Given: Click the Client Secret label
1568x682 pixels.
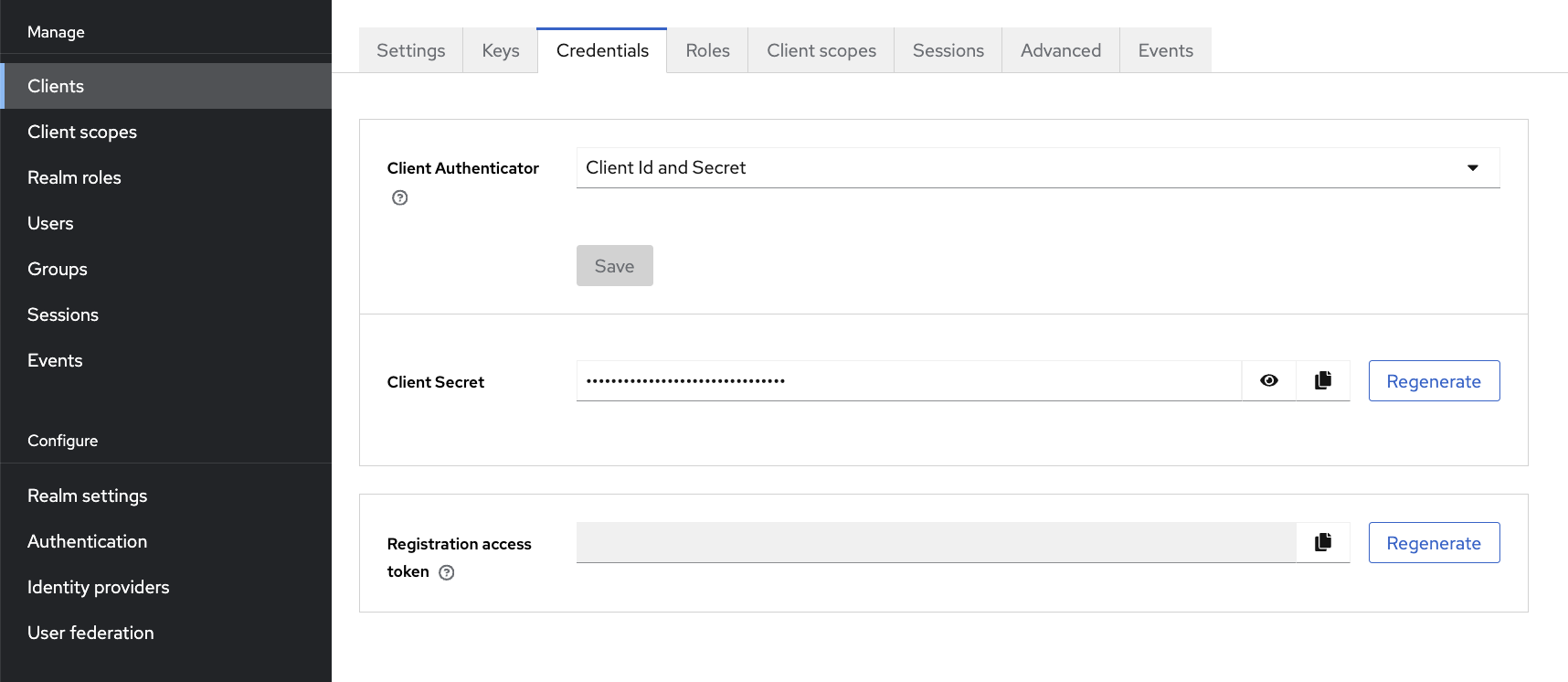Looking at the screenshot, I should pos(435,382).
